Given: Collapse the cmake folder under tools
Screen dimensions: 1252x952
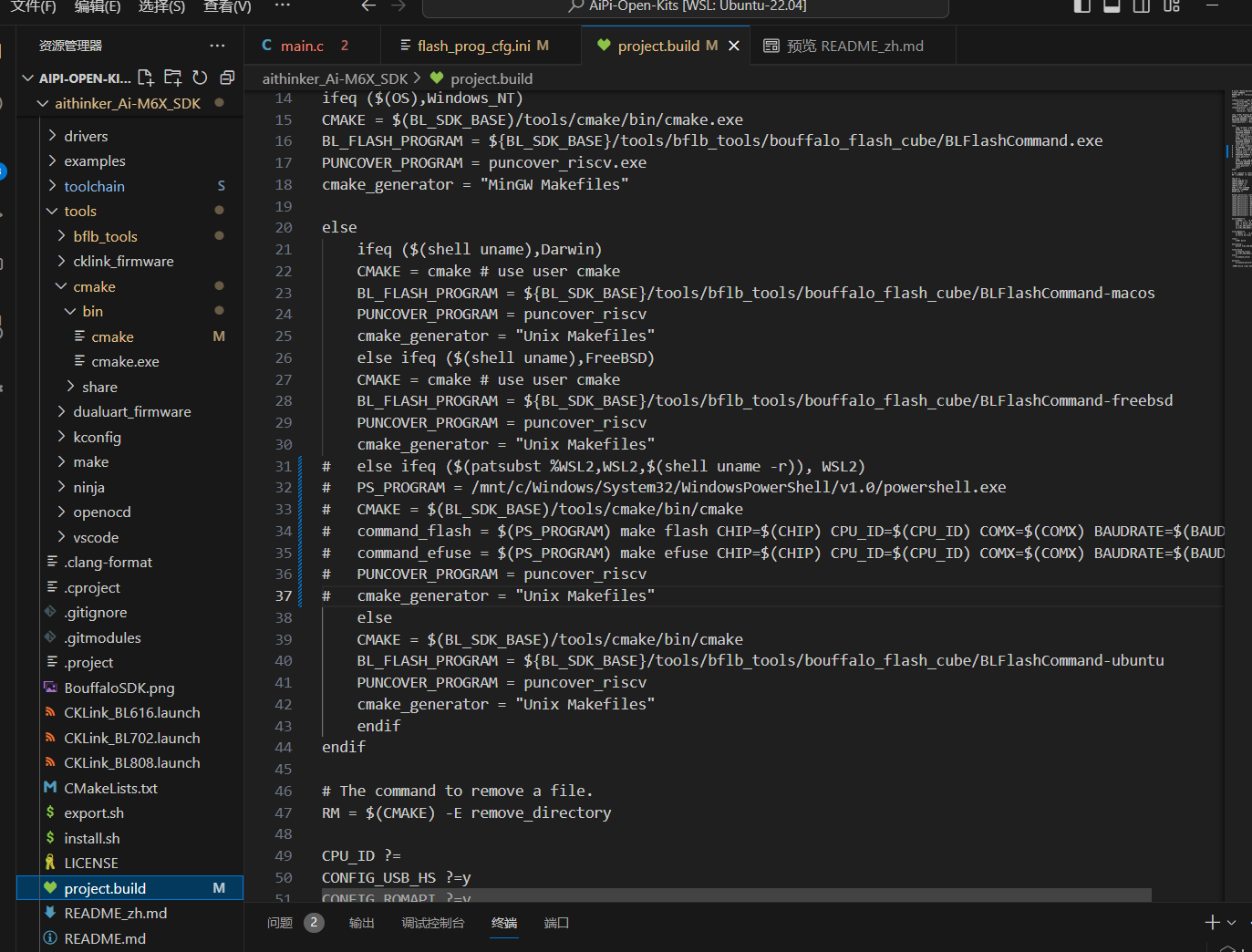Looking at the screenshot, I should [x=61, y=285].
